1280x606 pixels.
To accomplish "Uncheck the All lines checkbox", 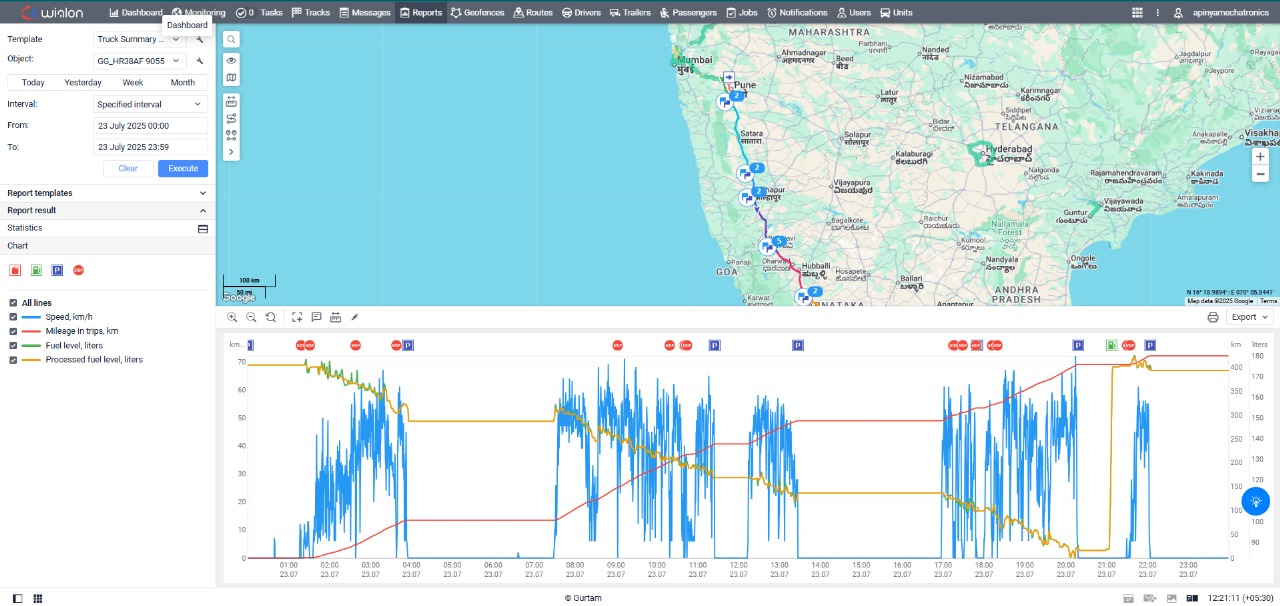I will 13,303.
